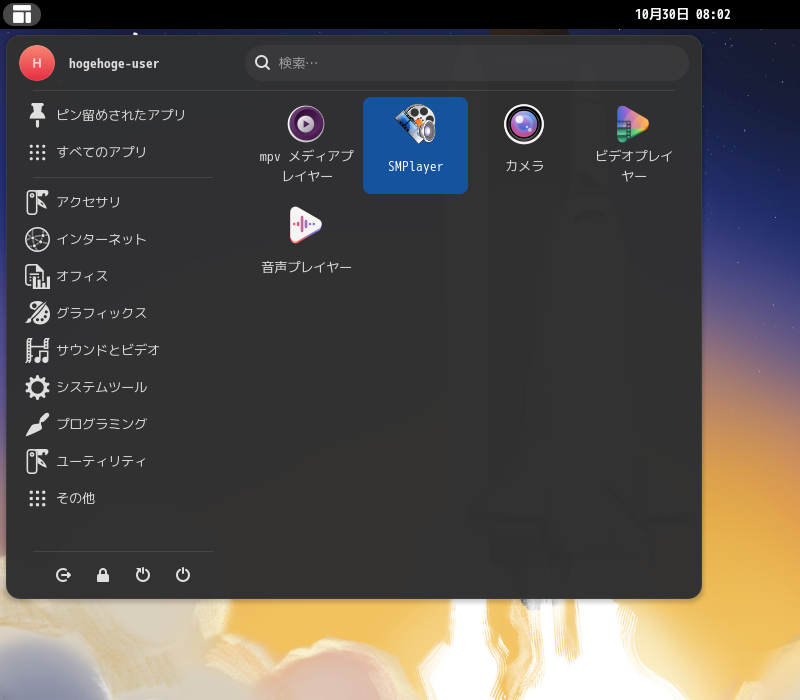Launch mpv メディアプレイヤー app
Image resolution: width=800 pixels, height=700 pixels.
[306, 145]
